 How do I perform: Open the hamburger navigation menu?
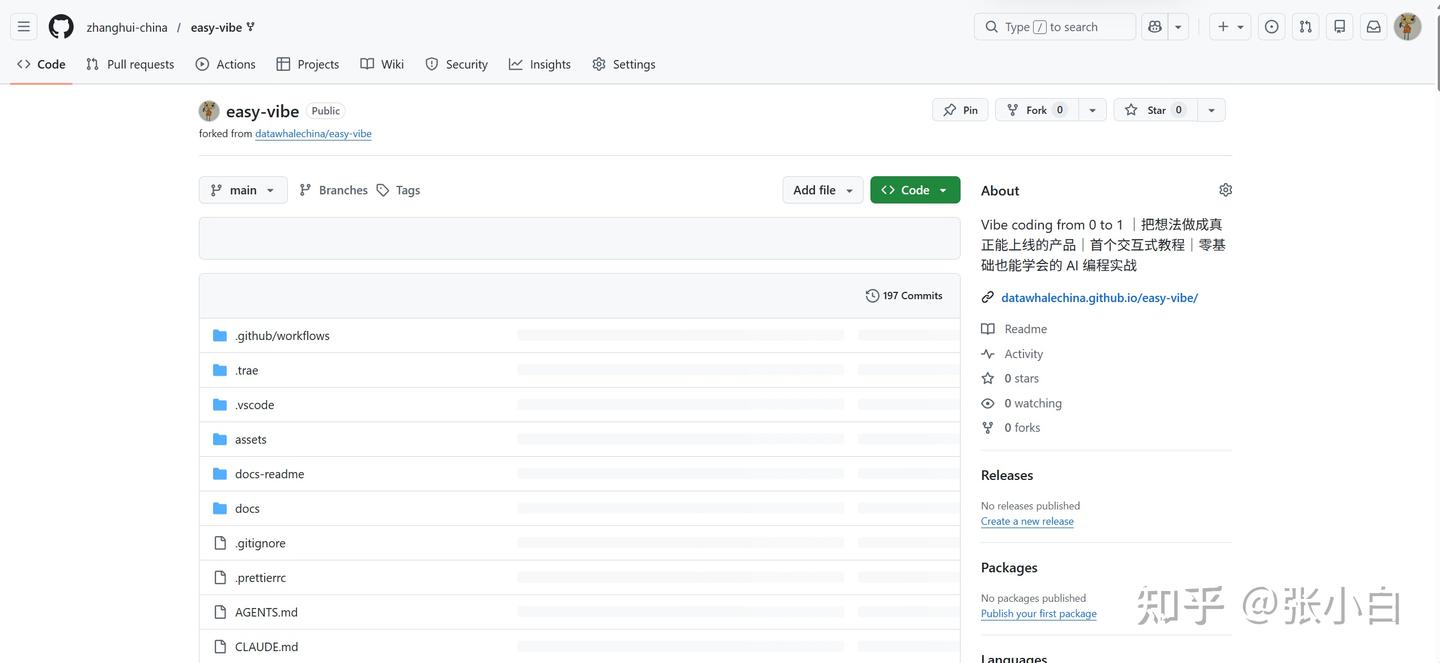tap(24, 27)
